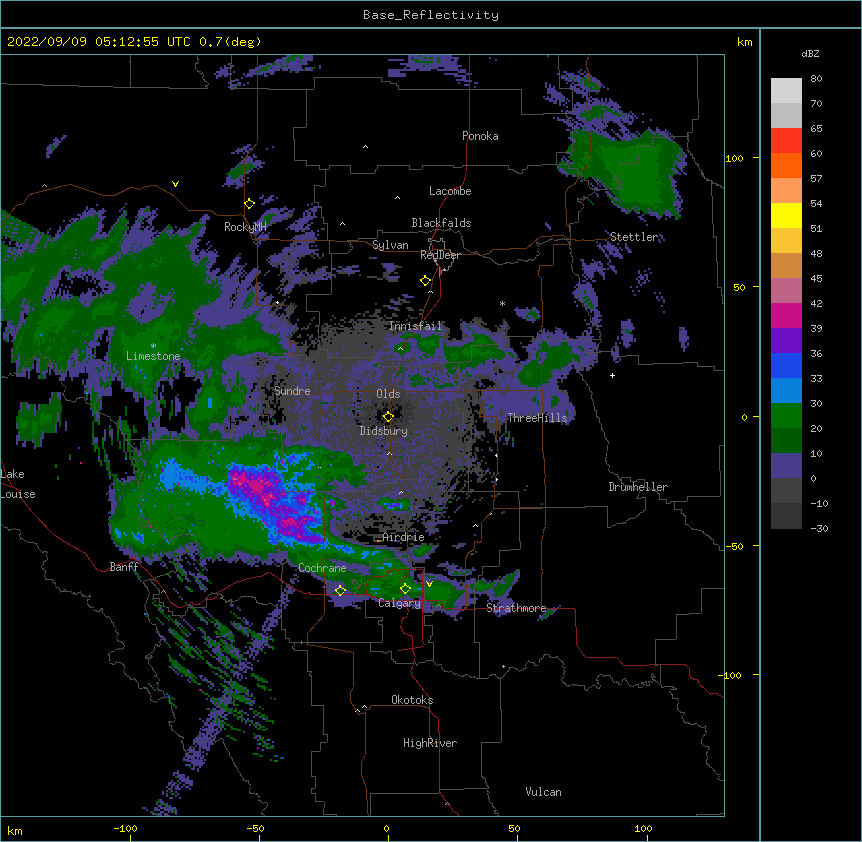Select the 65 dBZ red color swatch

coord(786,141)
